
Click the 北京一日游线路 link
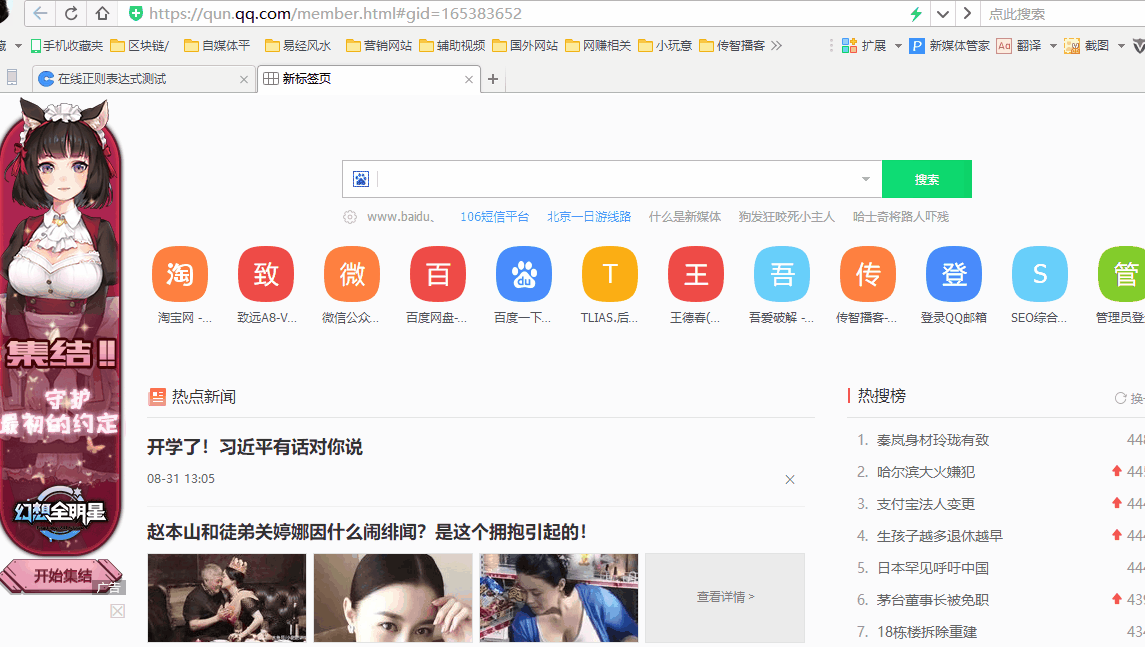589,217
